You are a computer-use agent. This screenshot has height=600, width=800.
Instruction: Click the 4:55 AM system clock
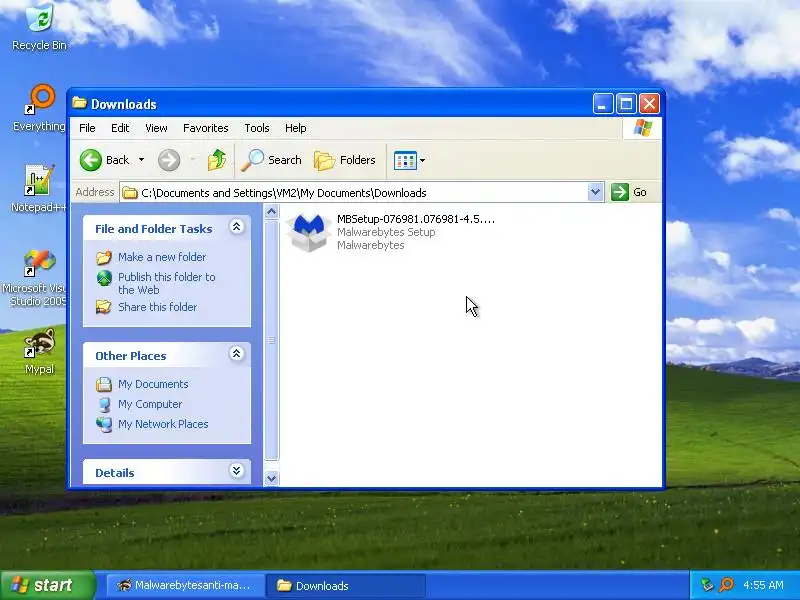pos(763,585)
